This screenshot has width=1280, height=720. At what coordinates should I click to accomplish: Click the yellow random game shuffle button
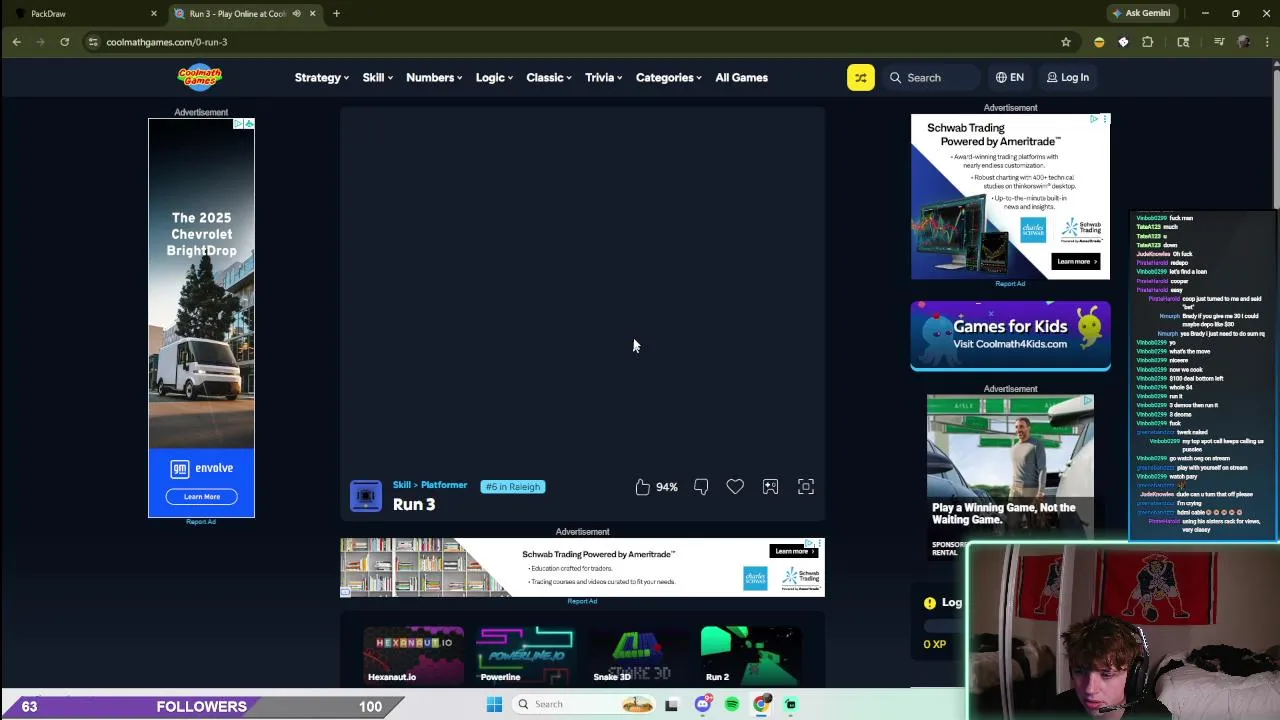[x=860, y=77]
